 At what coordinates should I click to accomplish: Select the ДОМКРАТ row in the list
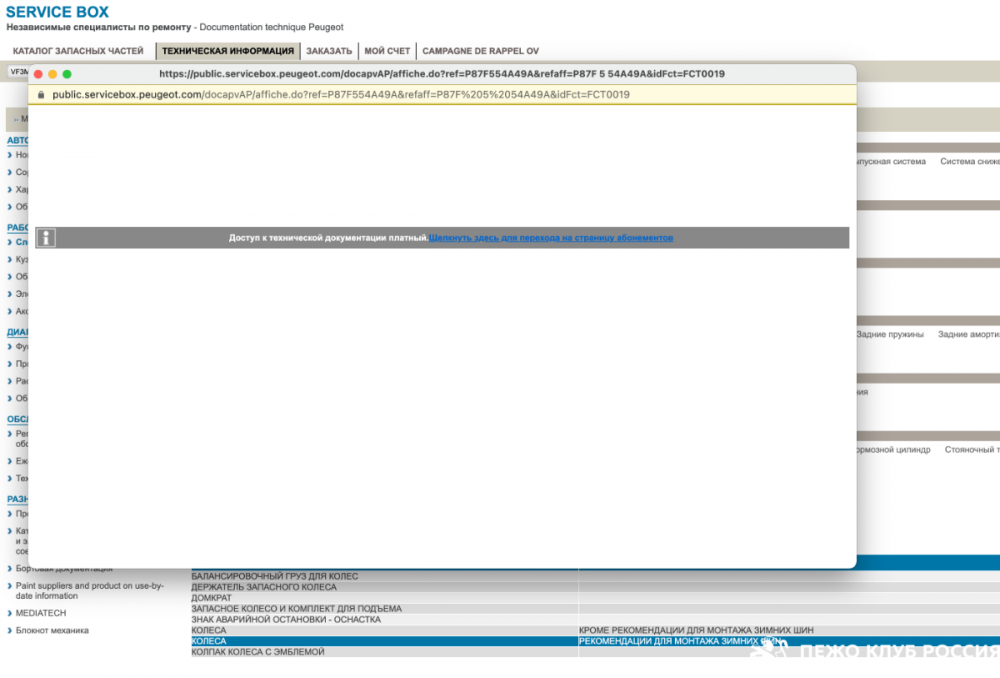pos(211,598)
